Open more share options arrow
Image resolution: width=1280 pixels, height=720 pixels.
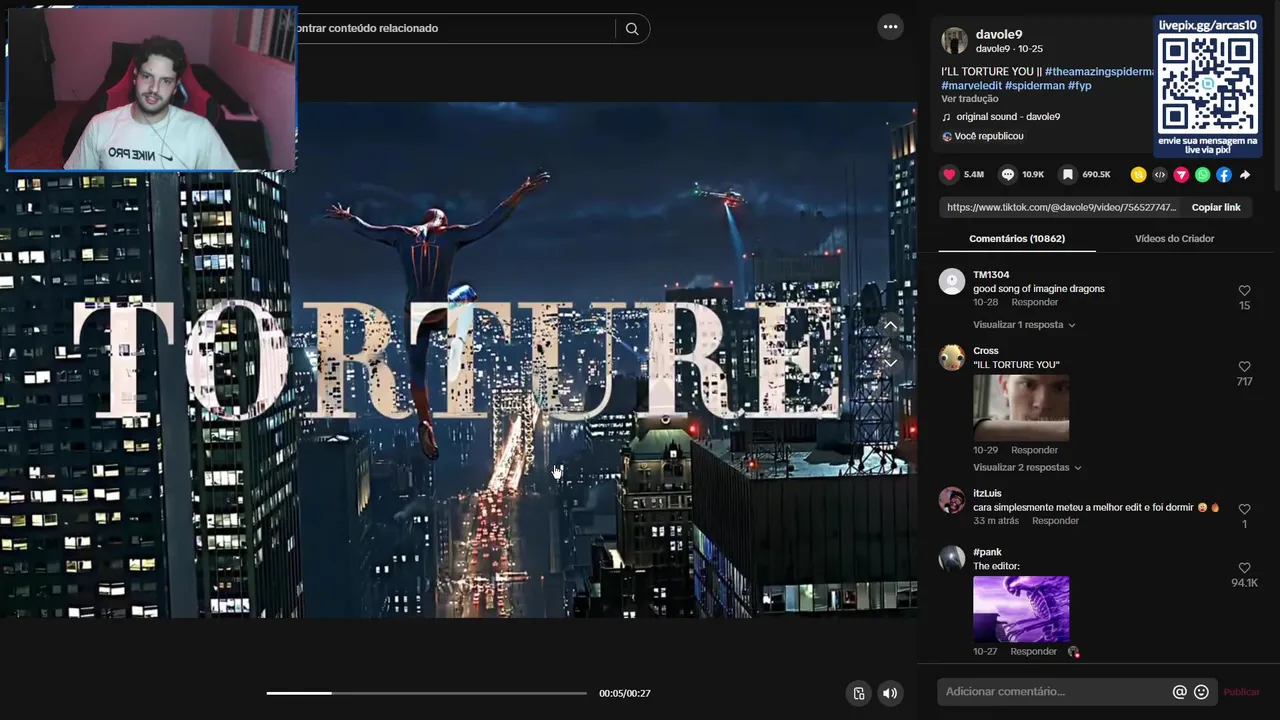coord(1245,175)
